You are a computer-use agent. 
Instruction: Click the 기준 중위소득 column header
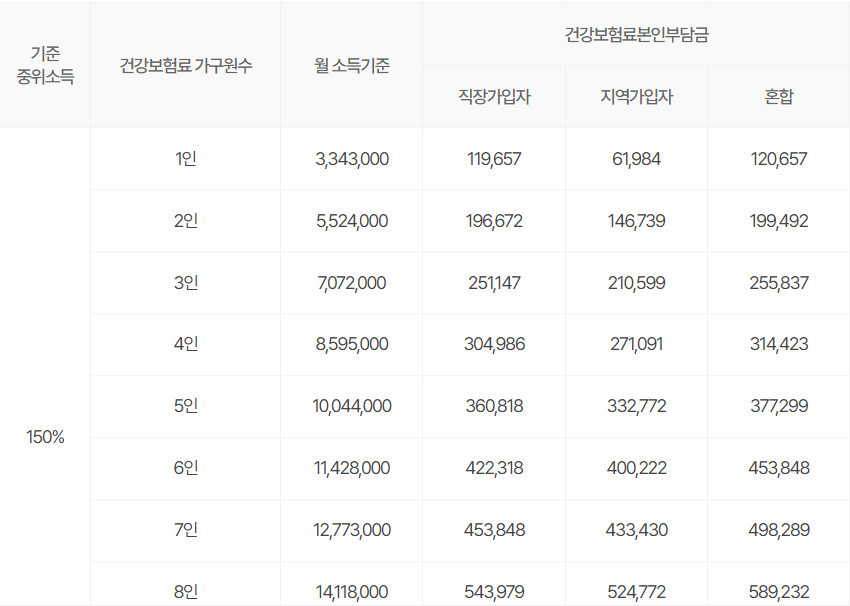coord(45,65)
